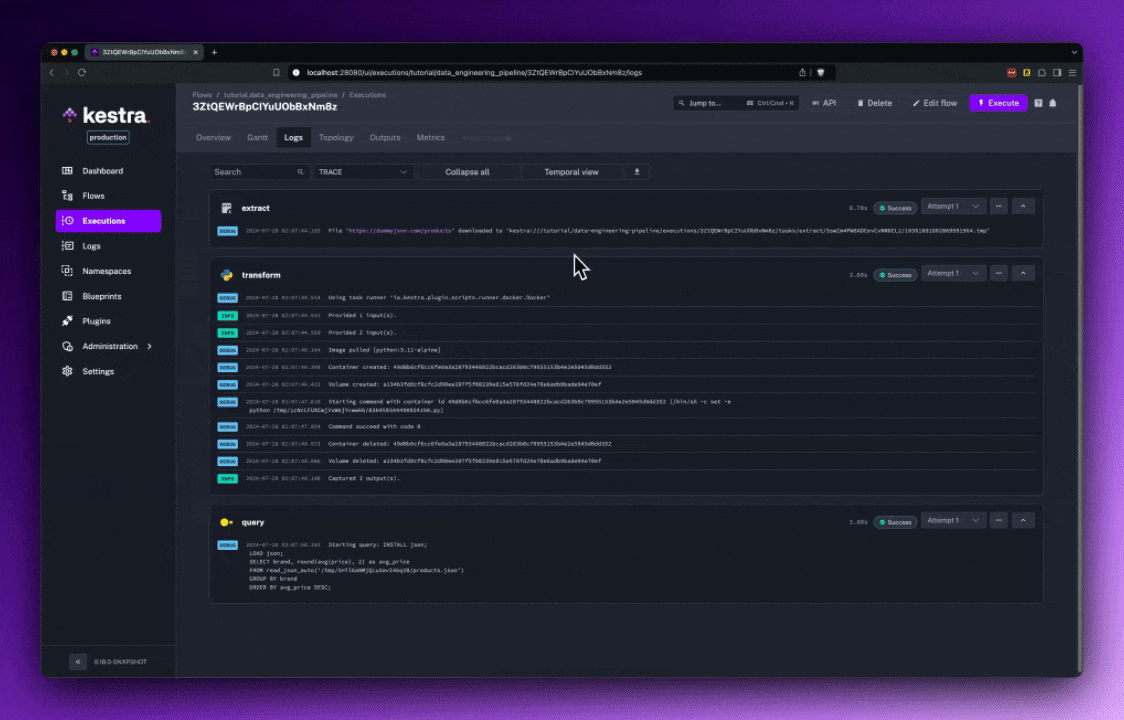Switch to the Topology tab
The image size is (1124, 720).
point(336,138)
